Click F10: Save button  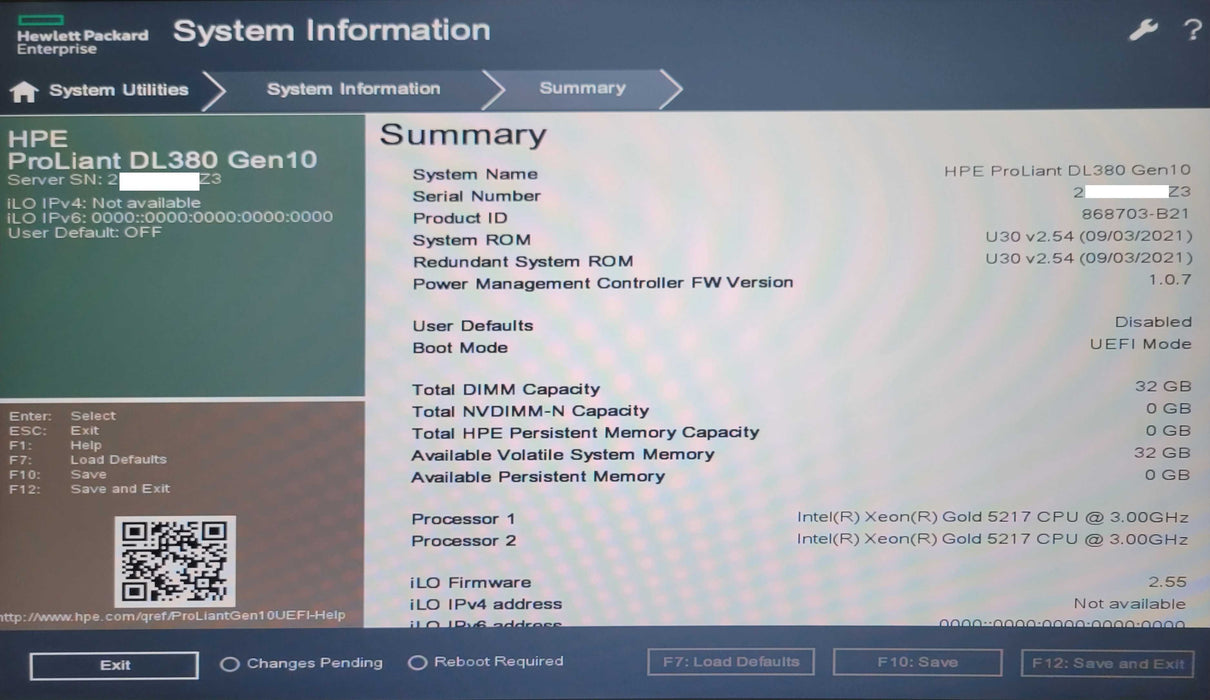[x=917, y=662]
